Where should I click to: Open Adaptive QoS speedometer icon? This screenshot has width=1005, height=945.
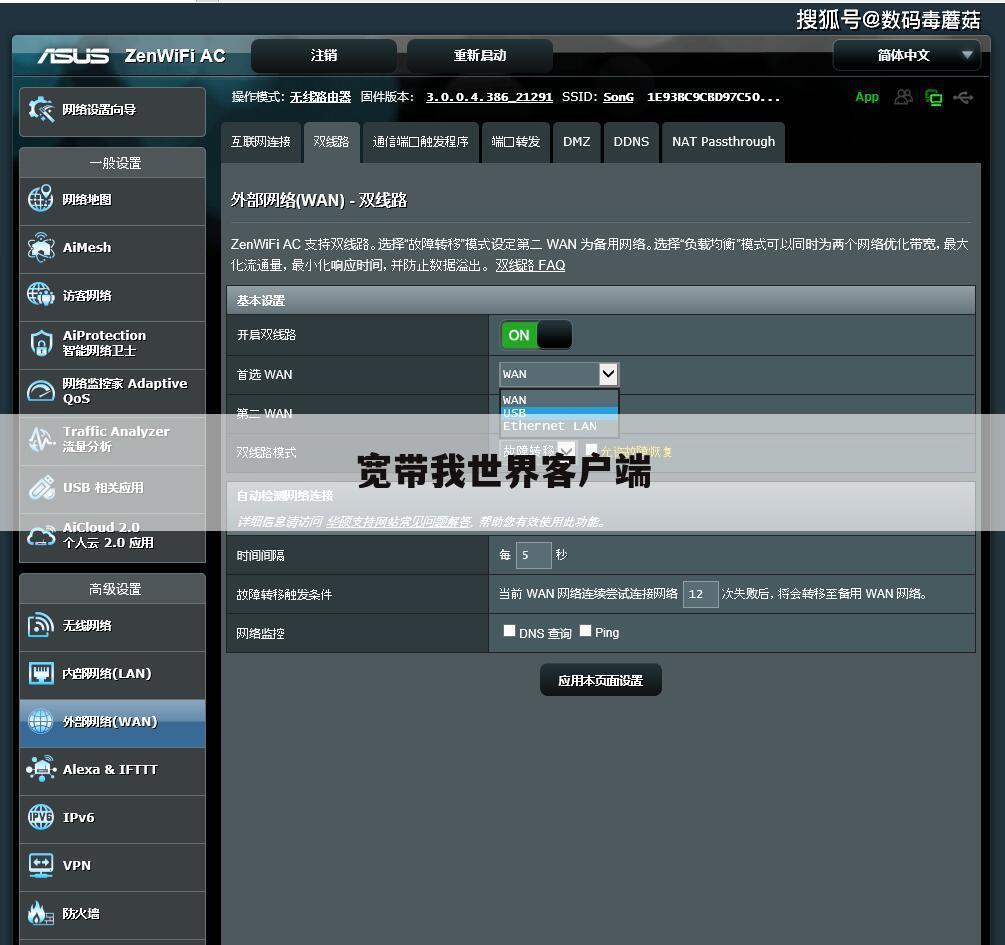[40, 390]
